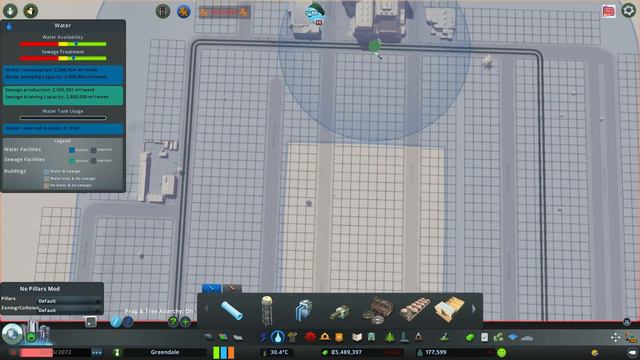The height and width of the screenshot is (360, 640).
Task: Open the Garbage services menu
Action: [292, 337]
